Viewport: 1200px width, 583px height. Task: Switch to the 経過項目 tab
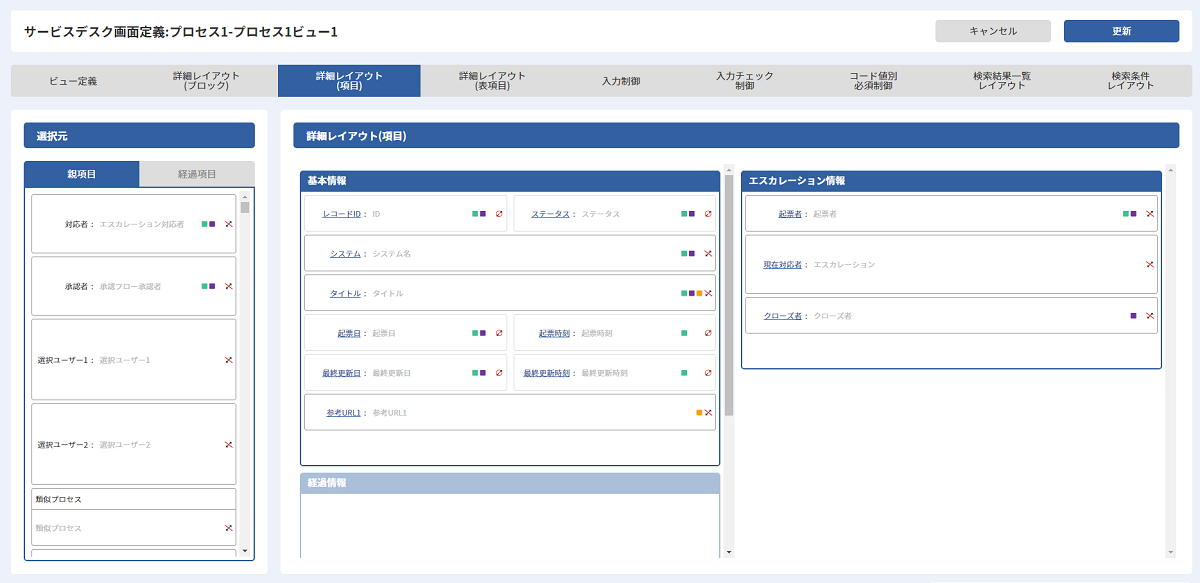197,174
